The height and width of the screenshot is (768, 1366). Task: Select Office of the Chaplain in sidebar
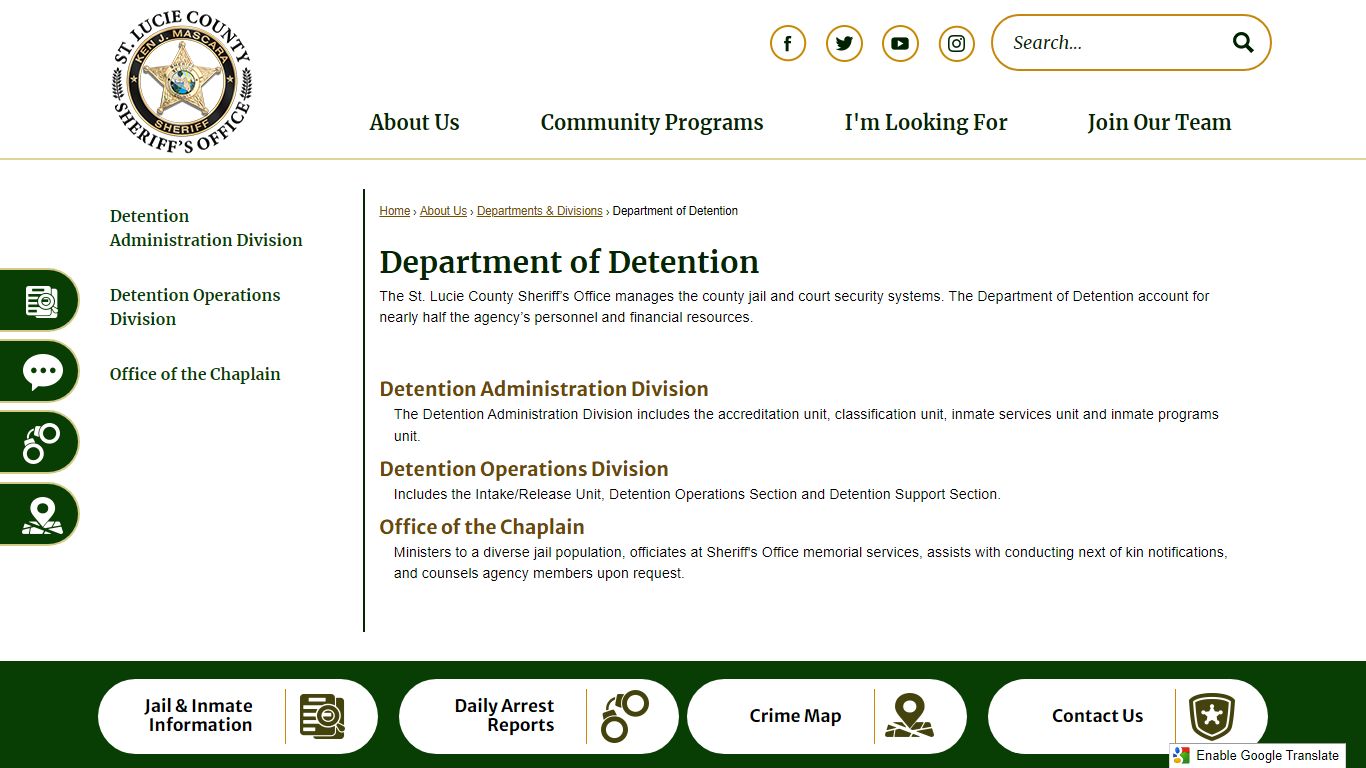[x=195, y=374]
